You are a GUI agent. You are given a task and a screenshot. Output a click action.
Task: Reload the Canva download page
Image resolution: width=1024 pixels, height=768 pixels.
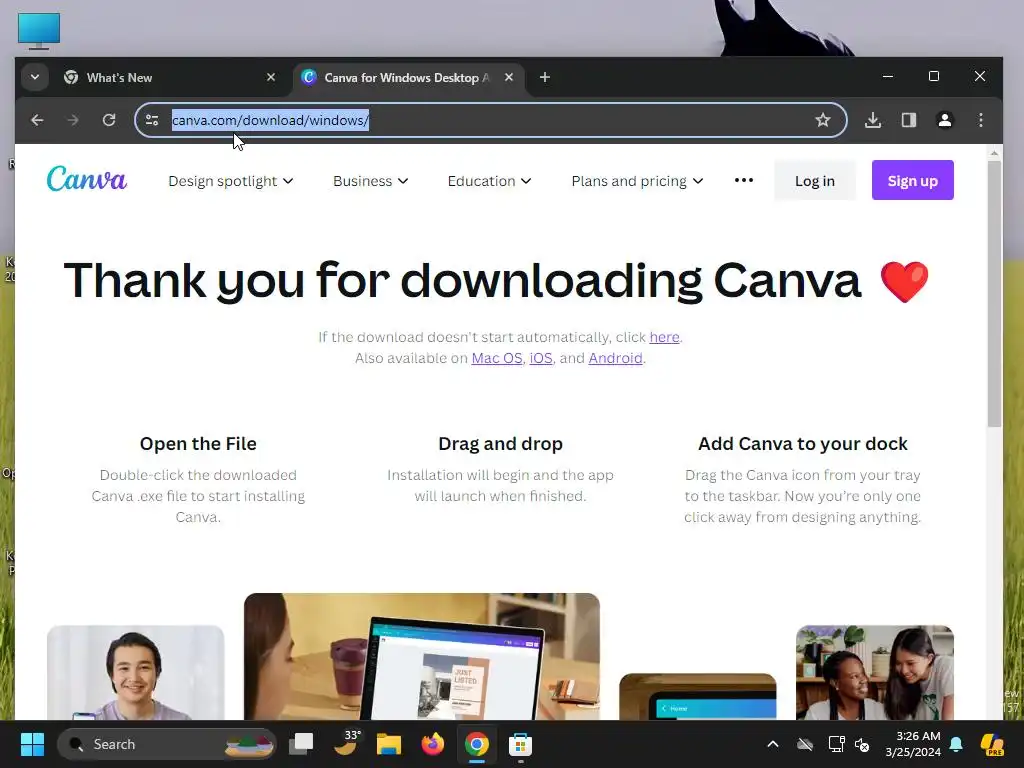pos(109,120)
